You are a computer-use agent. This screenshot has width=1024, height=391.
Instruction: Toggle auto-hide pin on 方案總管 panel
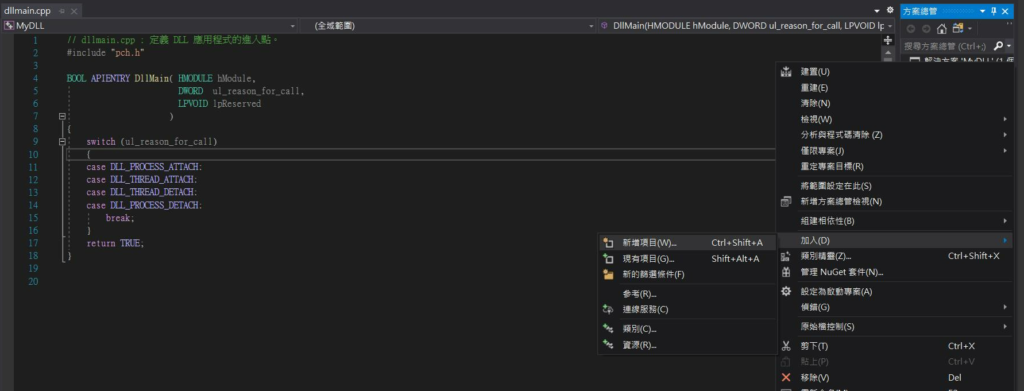(x=994, y=11)
